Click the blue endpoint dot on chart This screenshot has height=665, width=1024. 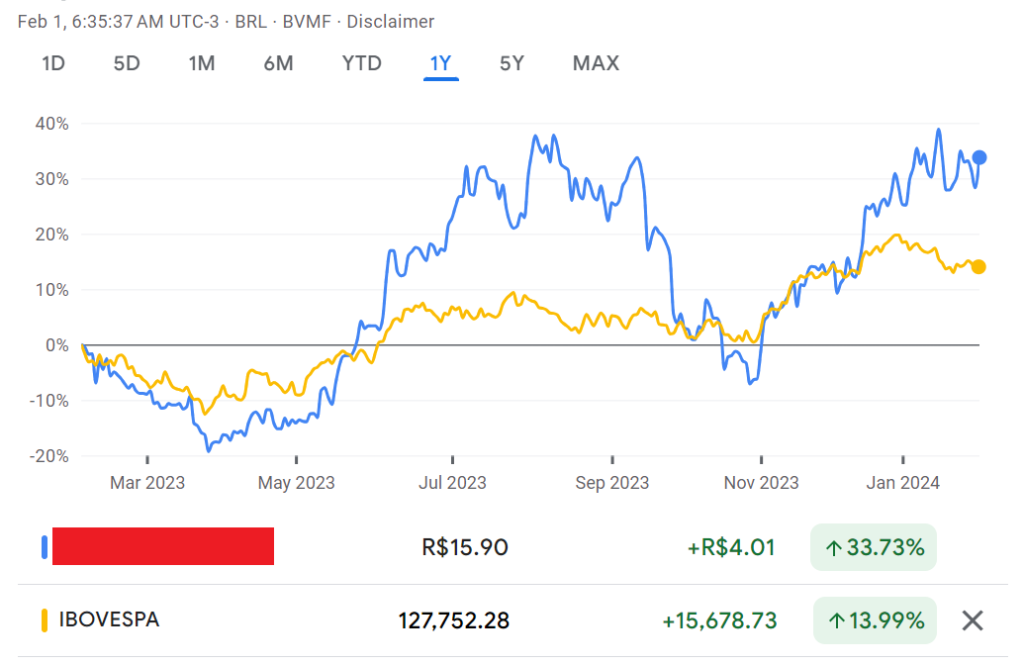[x=980, y=158]
